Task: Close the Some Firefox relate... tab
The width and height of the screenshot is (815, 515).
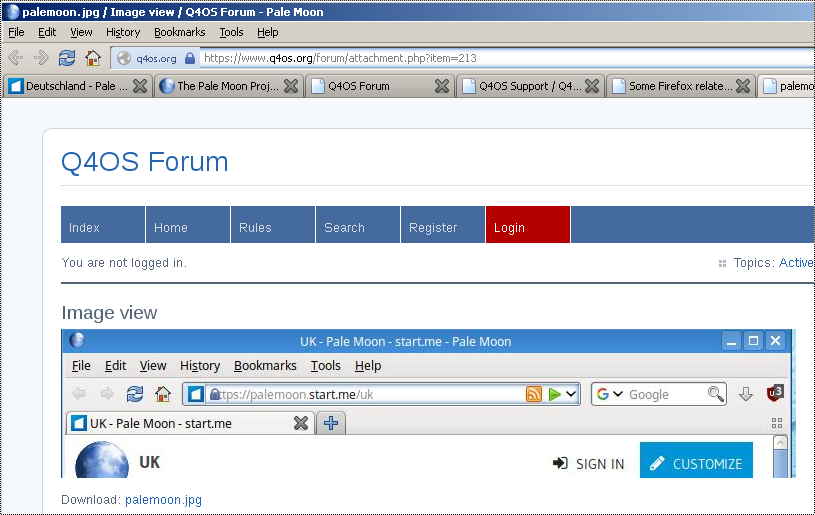Action: pyautogui.click(x=743, y=86)
